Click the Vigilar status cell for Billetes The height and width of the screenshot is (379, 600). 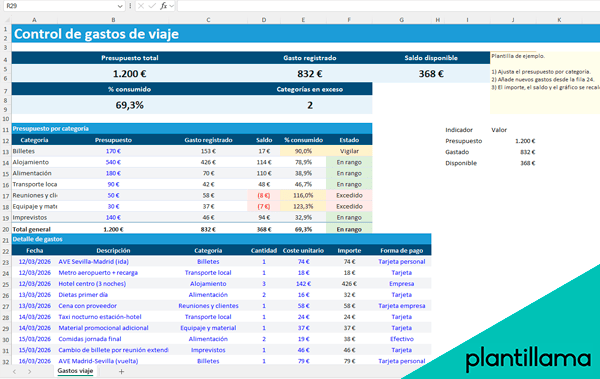pyautogui.click(x=349, y=151)
